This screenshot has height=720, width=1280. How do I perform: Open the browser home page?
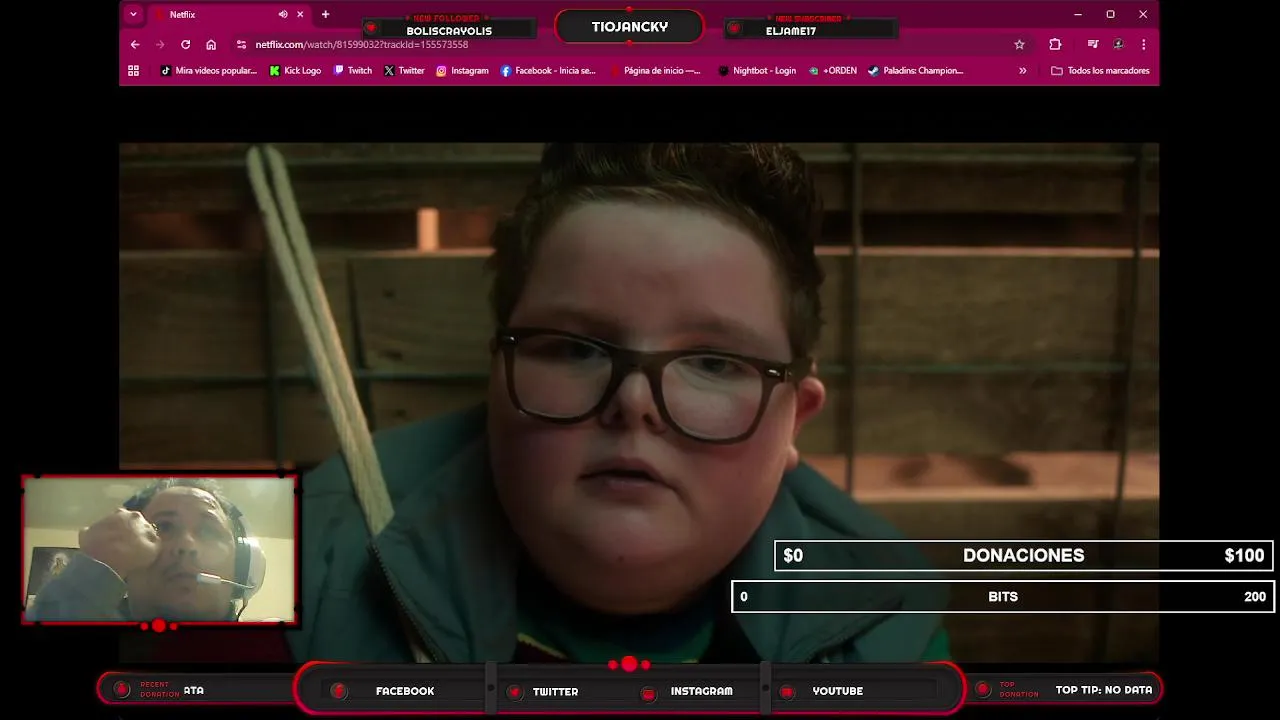point(211,44)
